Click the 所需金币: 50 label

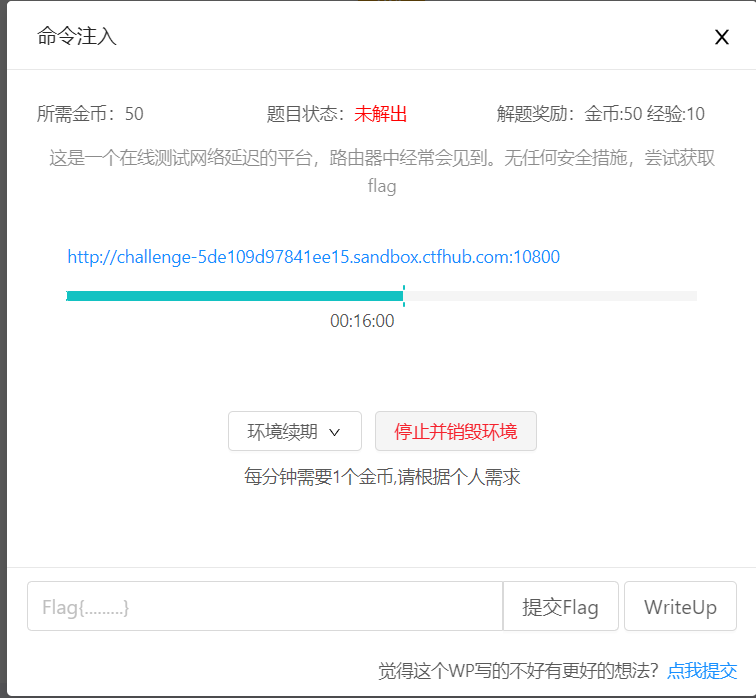(x=90, y=114)
